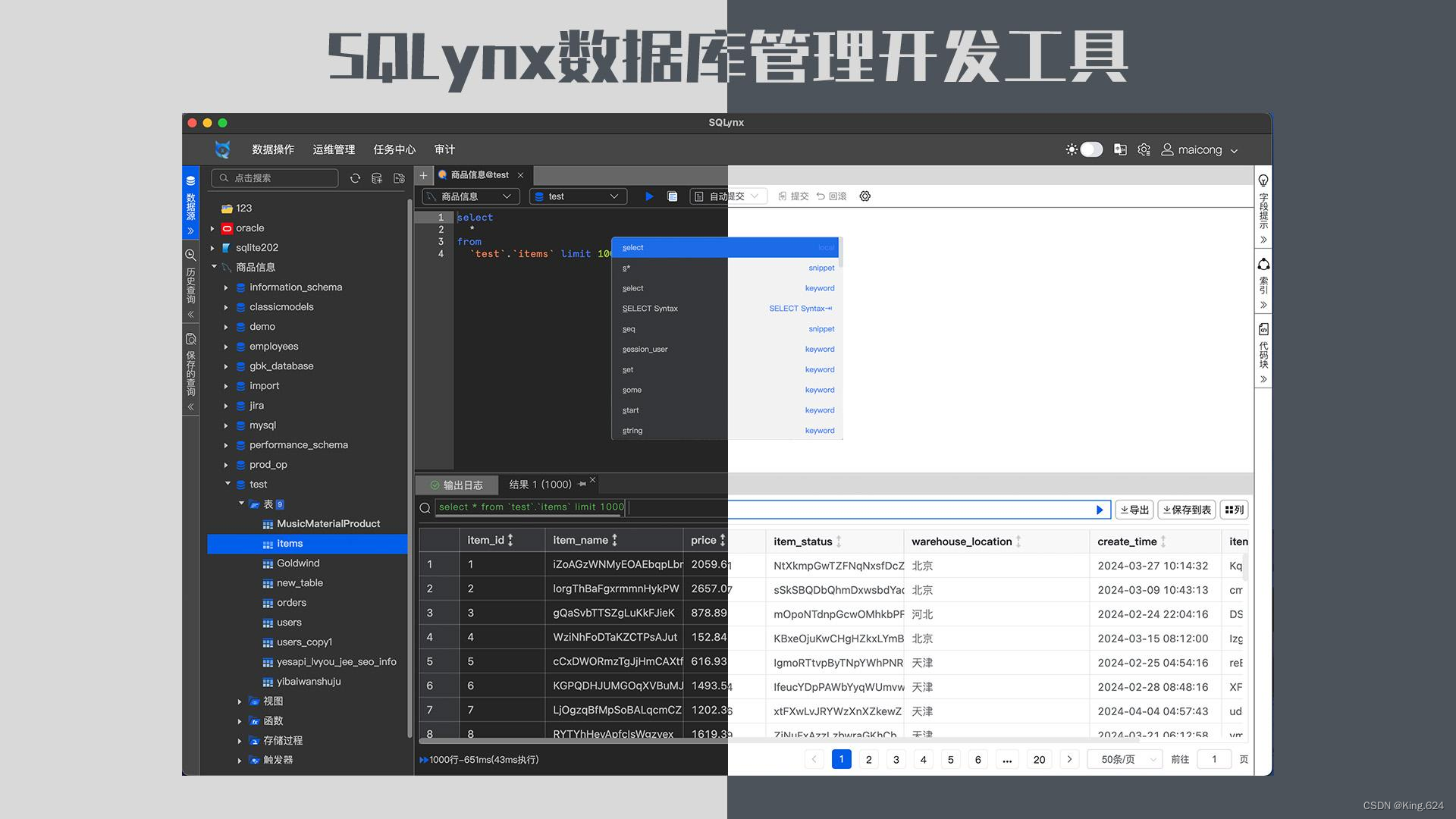Open the 保存的查询 saved queries sidebar icon
This screenshot has width=1456, height=819.
pos(190,339)
